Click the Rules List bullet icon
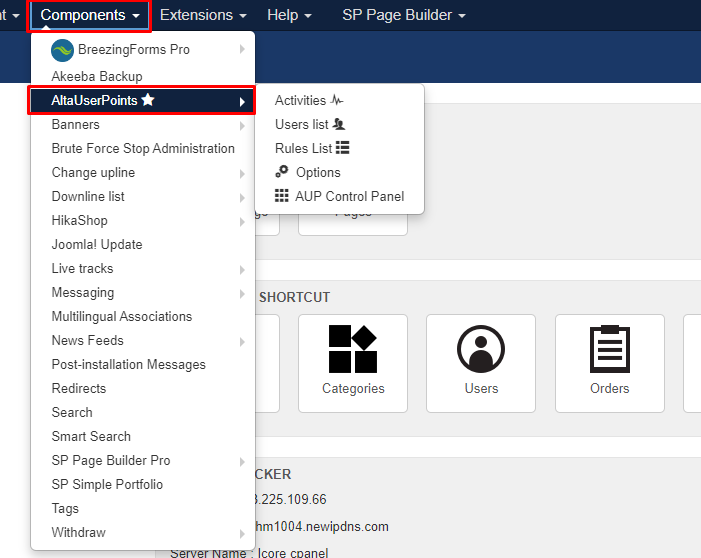Screen dimensions: 701x558 342,148
